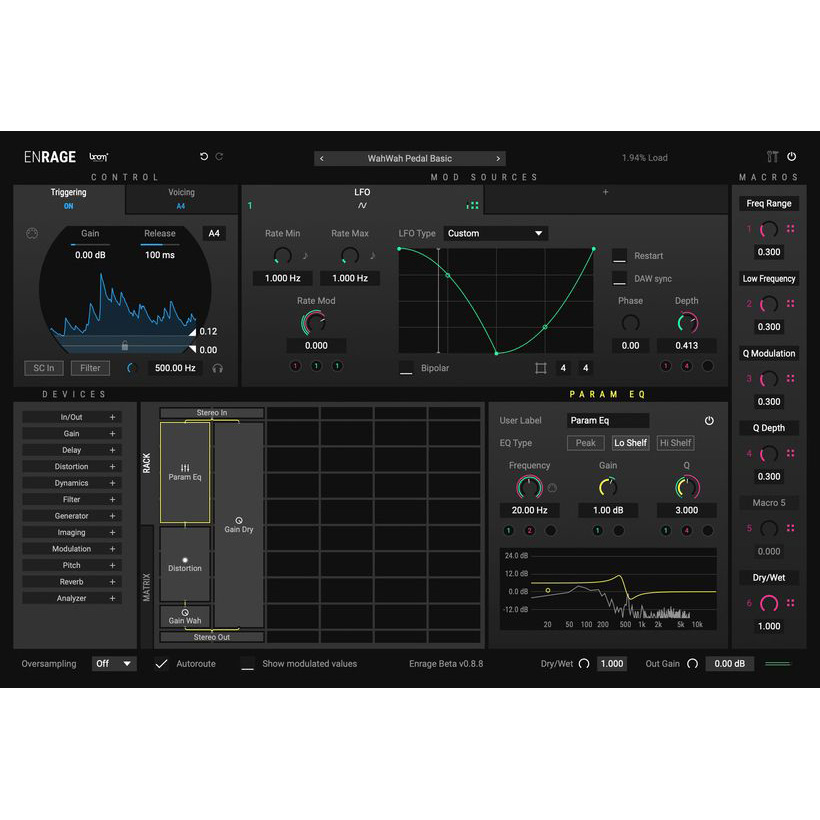The height and width of the screenshot is (820, 820).
Task: Select the Distortion device block
Action: [185, 564]
